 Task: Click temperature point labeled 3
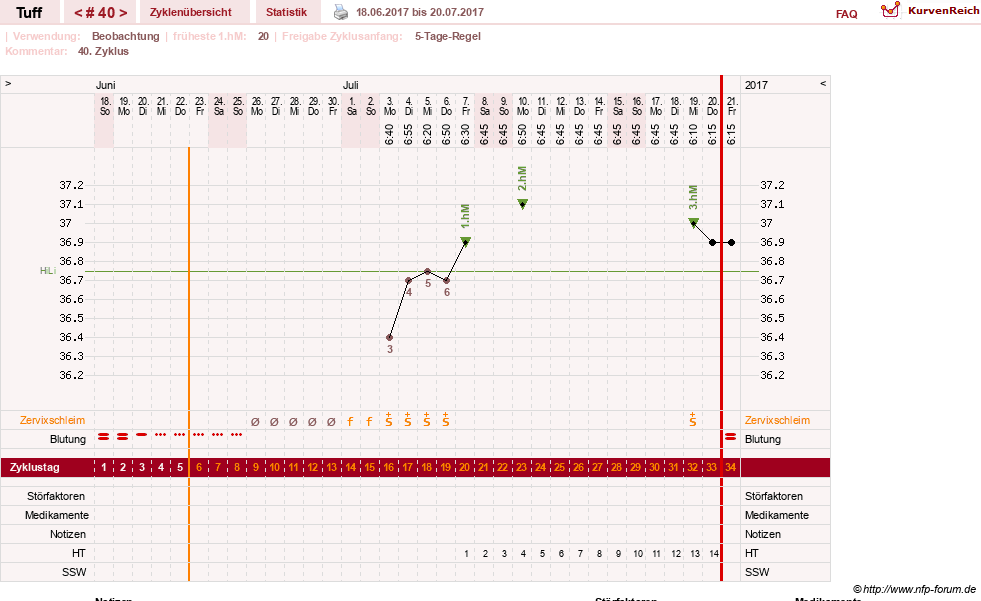click(x=390, y=337)
